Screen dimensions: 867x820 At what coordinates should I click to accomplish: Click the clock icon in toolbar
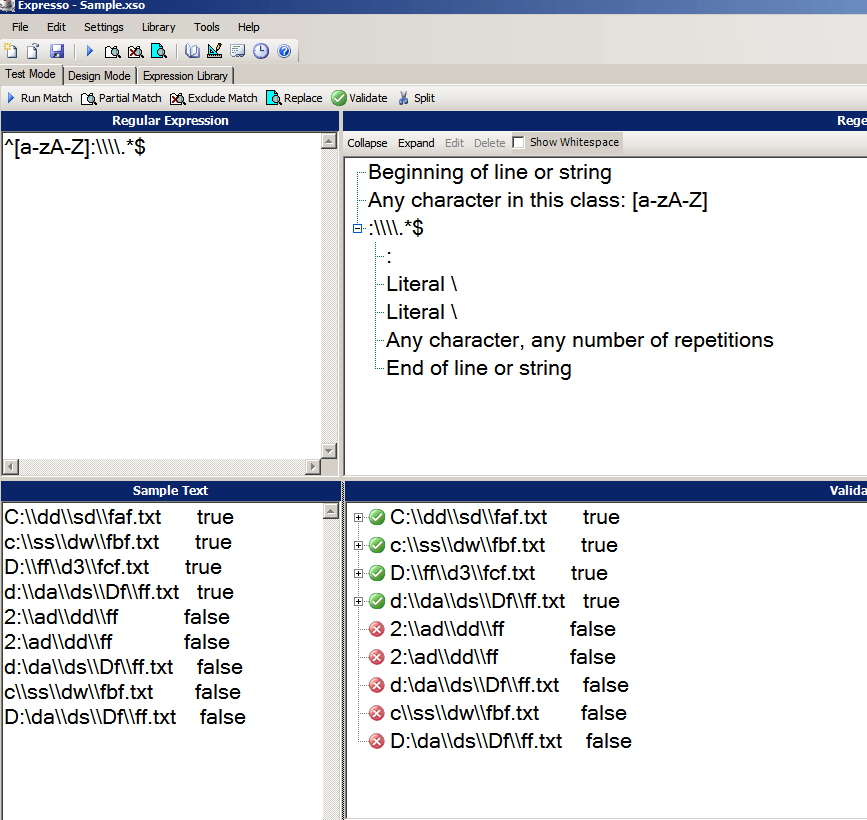(x=260, y=51)
